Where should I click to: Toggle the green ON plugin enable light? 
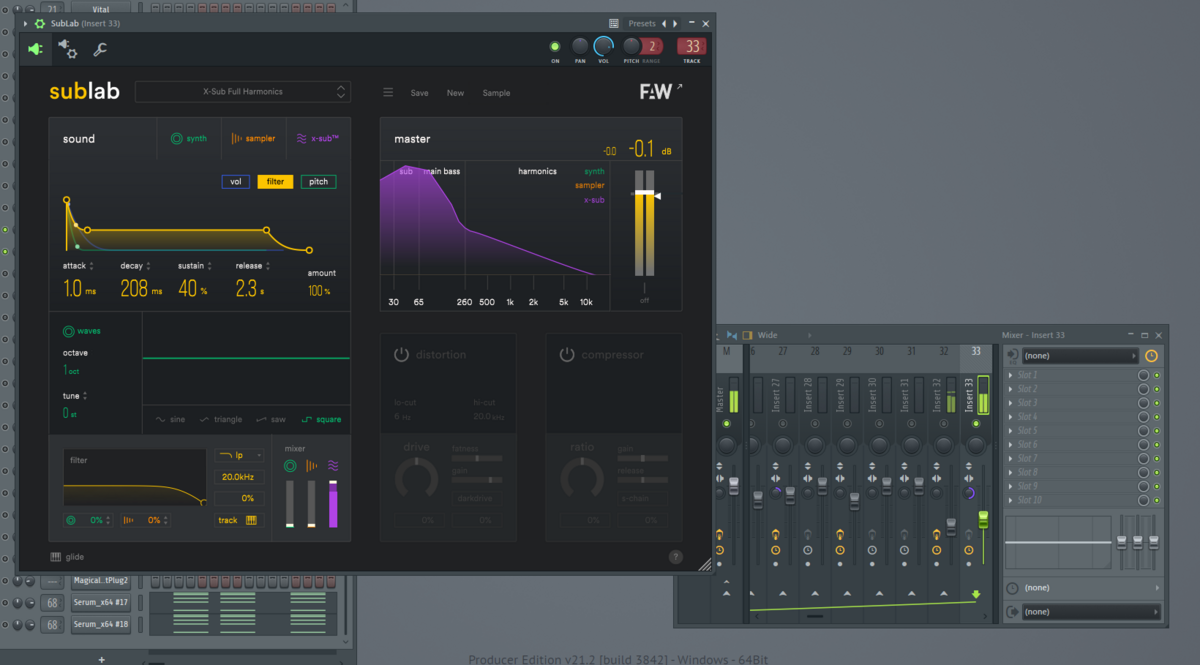click(555, 46)
